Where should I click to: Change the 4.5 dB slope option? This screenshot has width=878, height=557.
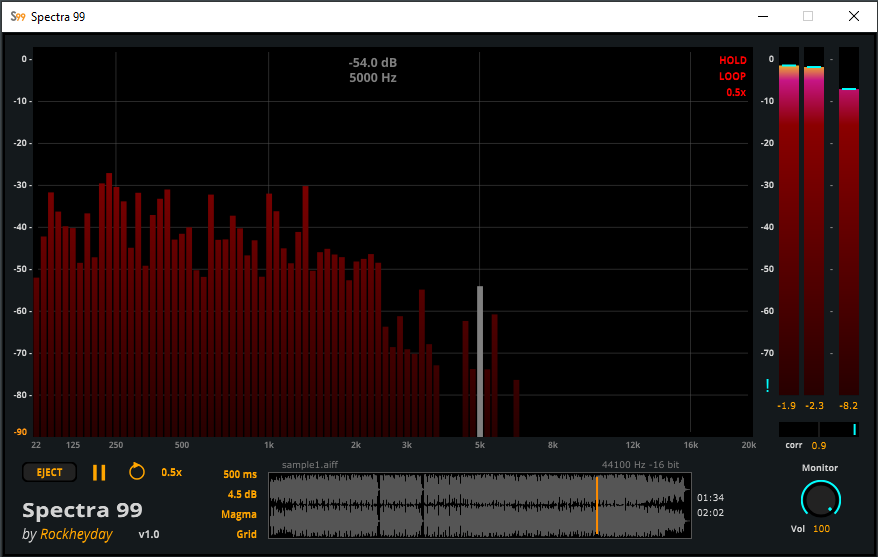[241, 494]
